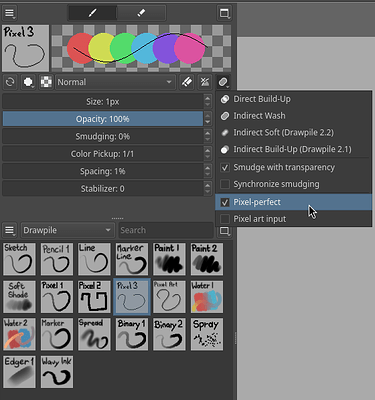
Task: Open the brush shape selector
Action: pos(28,82)
